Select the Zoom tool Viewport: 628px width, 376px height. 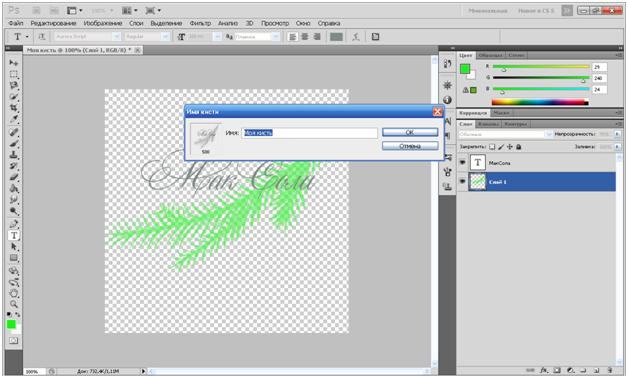pos(14,304)
